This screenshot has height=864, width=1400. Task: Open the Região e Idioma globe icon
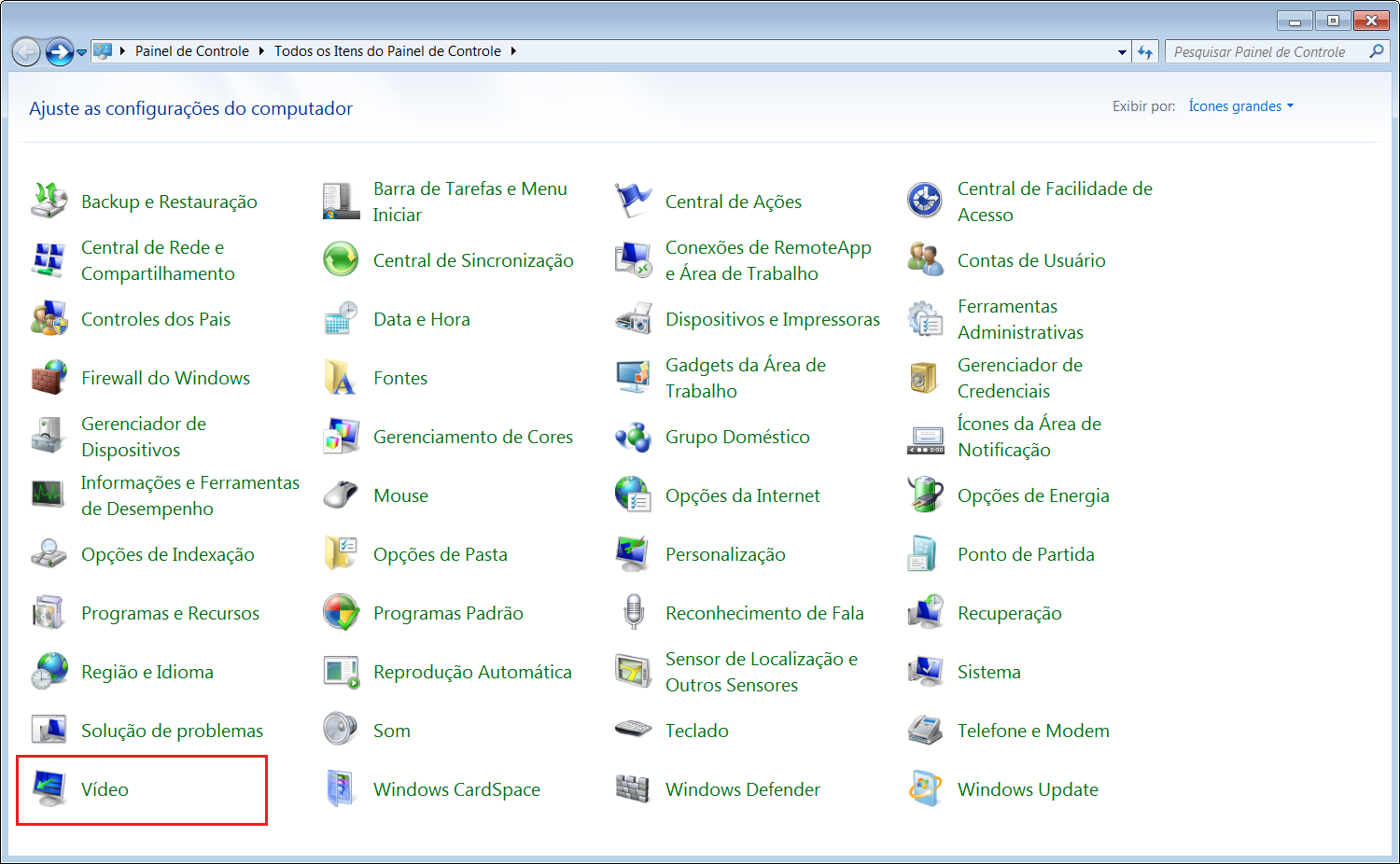49,671
